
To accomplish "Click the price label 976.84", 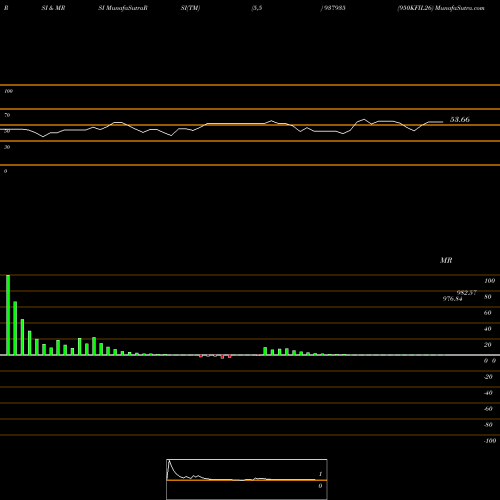I will pyautogui.click(x=452, y=299).
